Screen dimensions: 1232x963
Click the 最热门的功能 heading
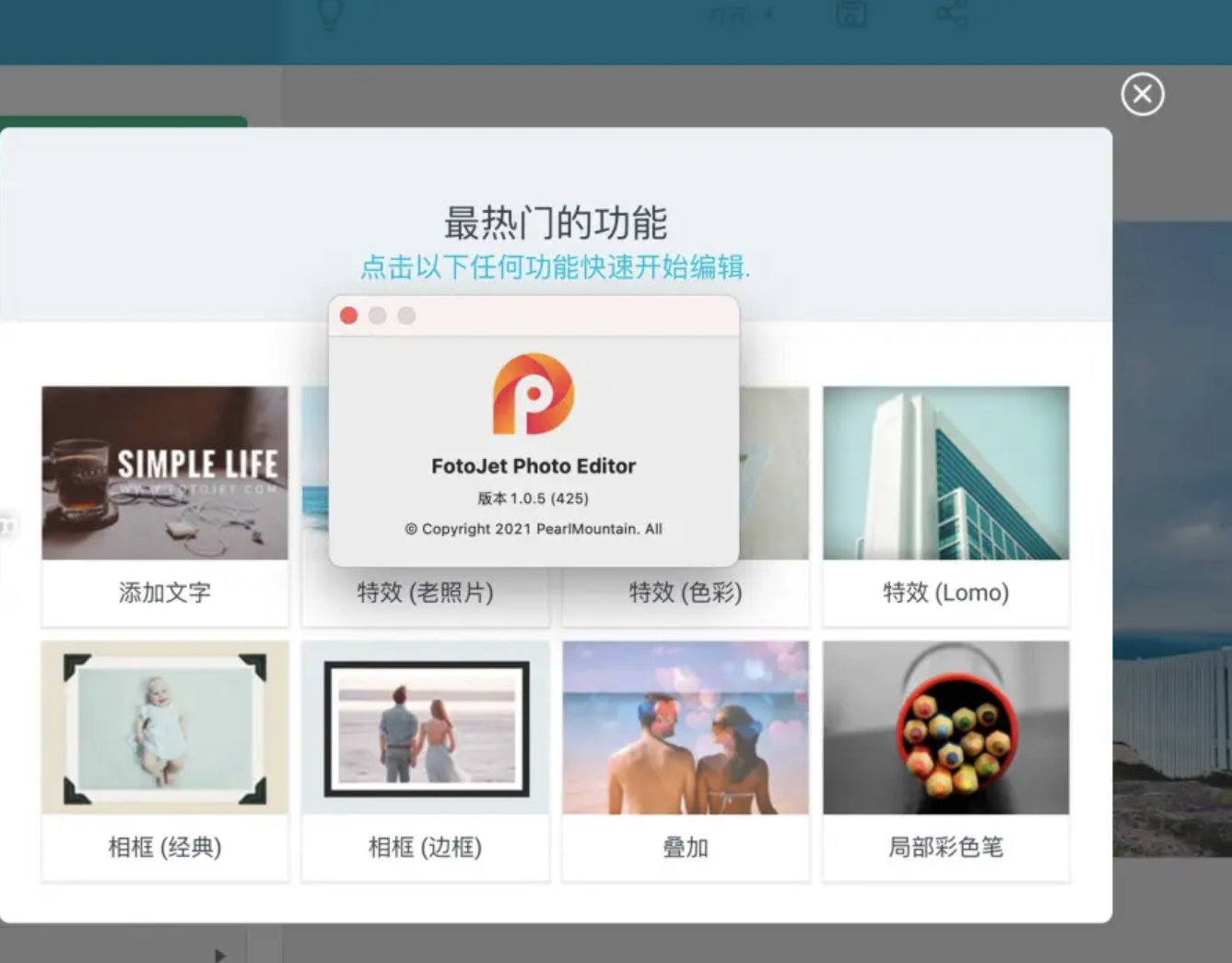[x=556, y=223]
